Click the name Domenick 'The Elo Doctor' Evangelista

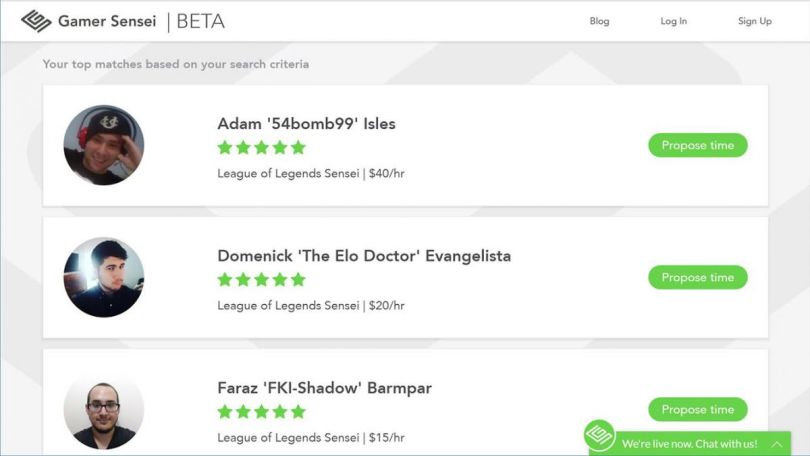(x=364, y=256)
